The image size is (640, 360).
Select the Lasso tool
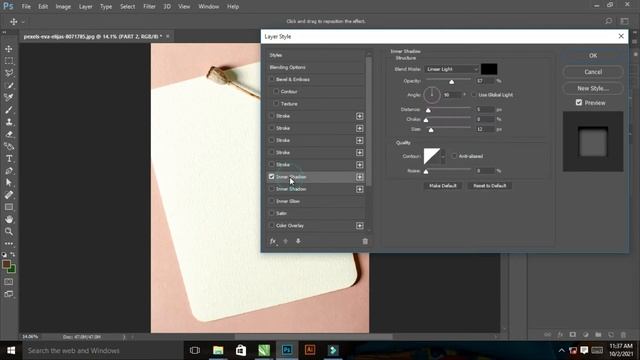point(9,73)
